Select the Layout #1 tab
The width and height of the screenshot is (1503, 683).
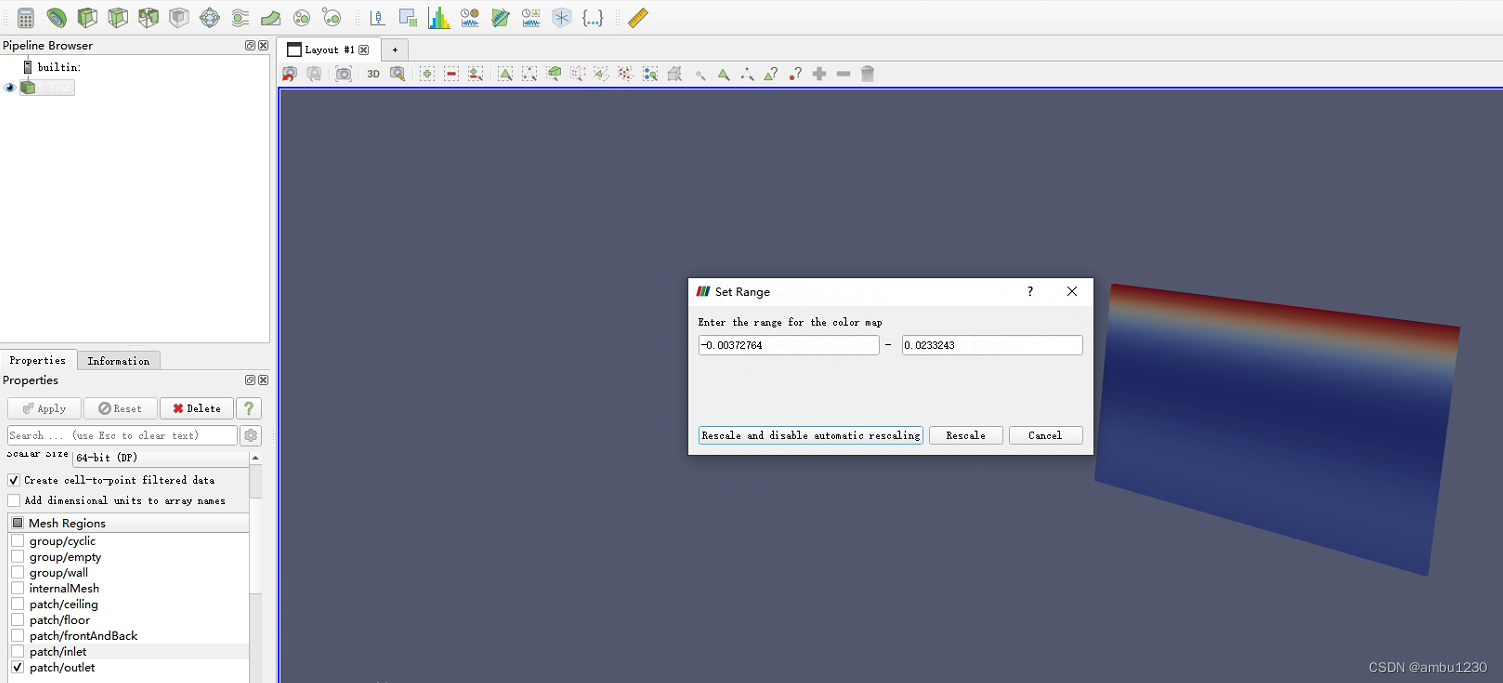[x=325, y=48]
